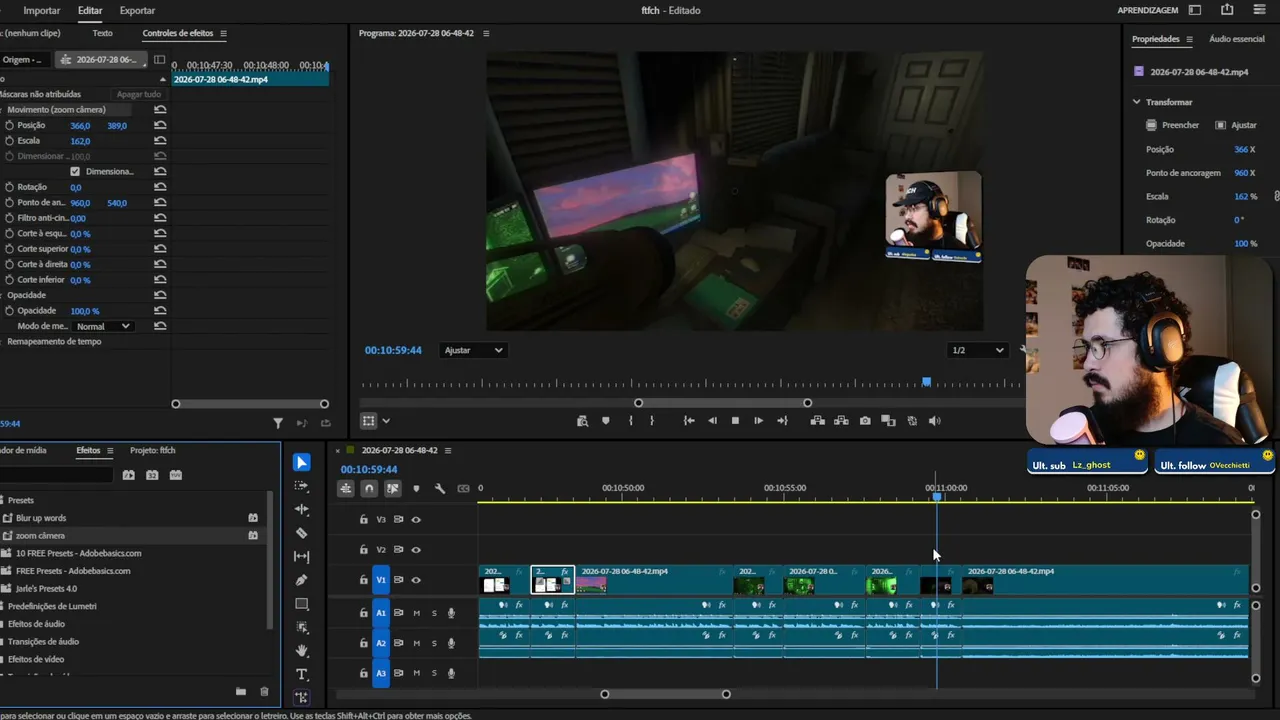Toggle visibility of track V2

tap(416, 550)
